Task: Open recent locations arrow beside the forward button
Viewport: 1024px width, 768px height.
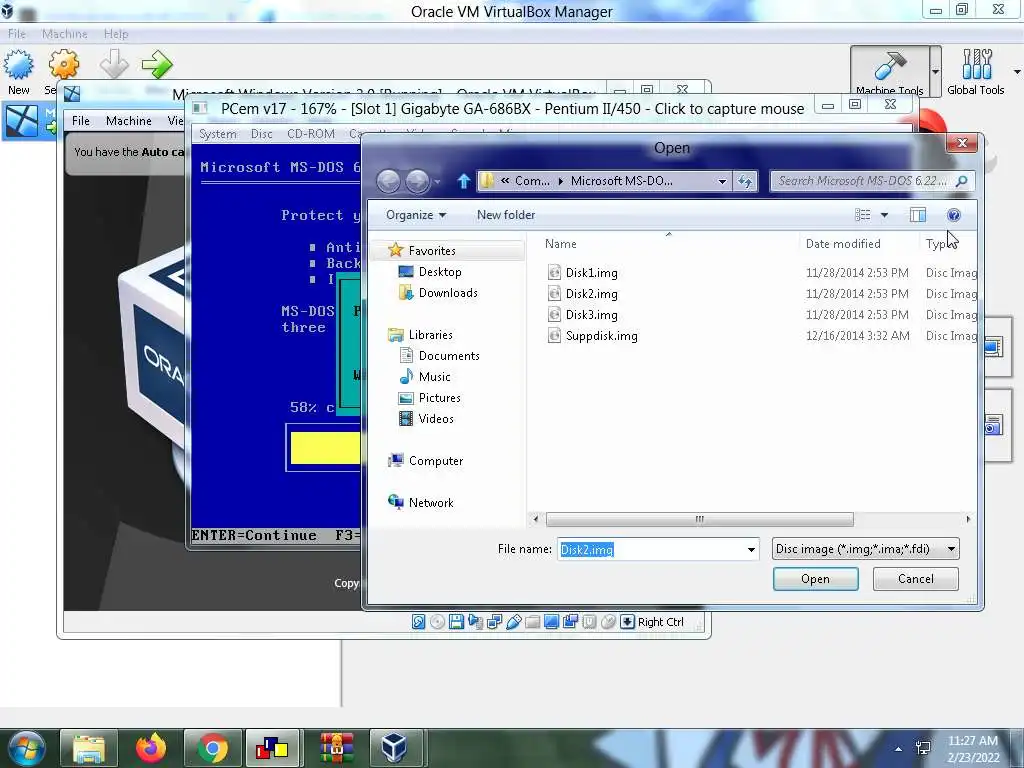Action: click(x=438, y=182)
